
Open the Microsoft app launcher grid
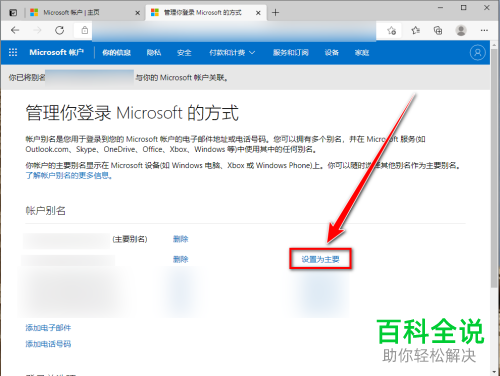click(13, 52)
